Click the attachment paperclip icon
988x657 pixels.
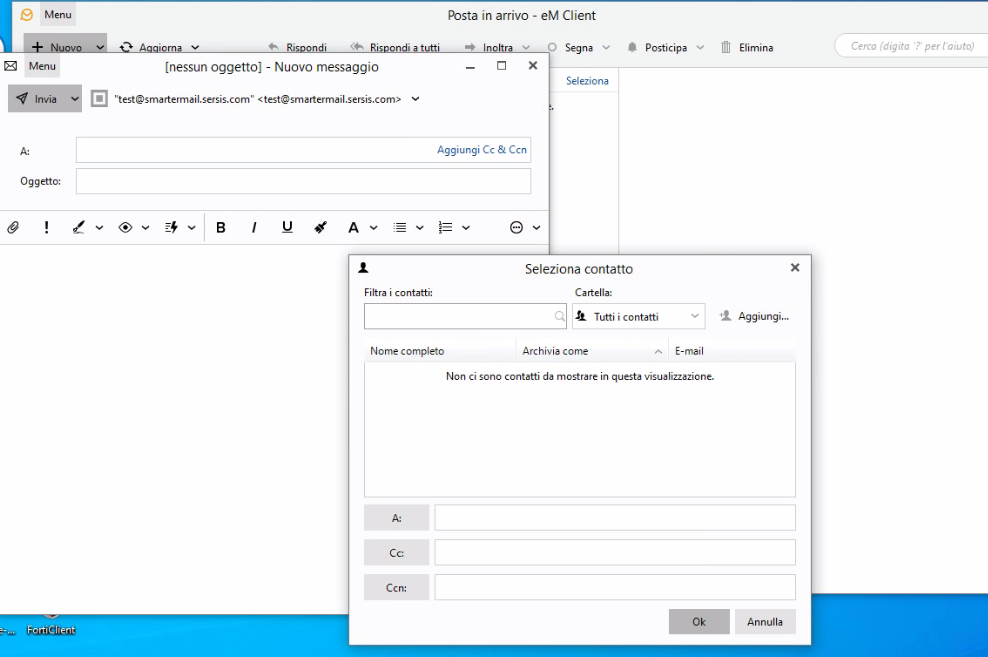click(x=13, y=228)
